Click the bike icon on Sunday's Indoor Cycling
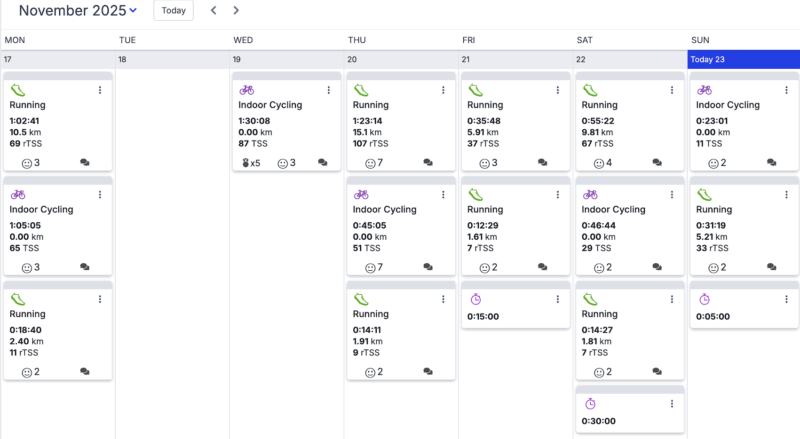This screenshot has width=800, height=439. (705, 90)
